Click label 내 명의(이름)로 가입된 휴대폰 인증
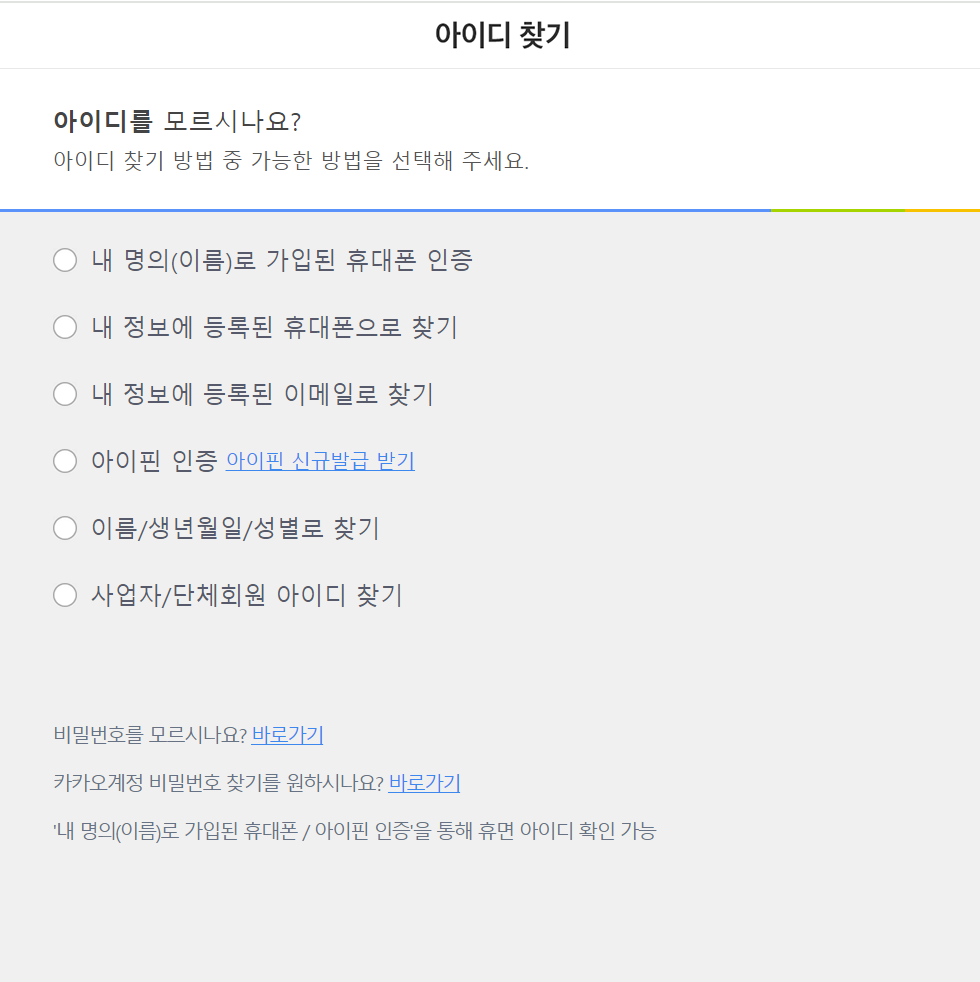 click(x=282, y=260)
